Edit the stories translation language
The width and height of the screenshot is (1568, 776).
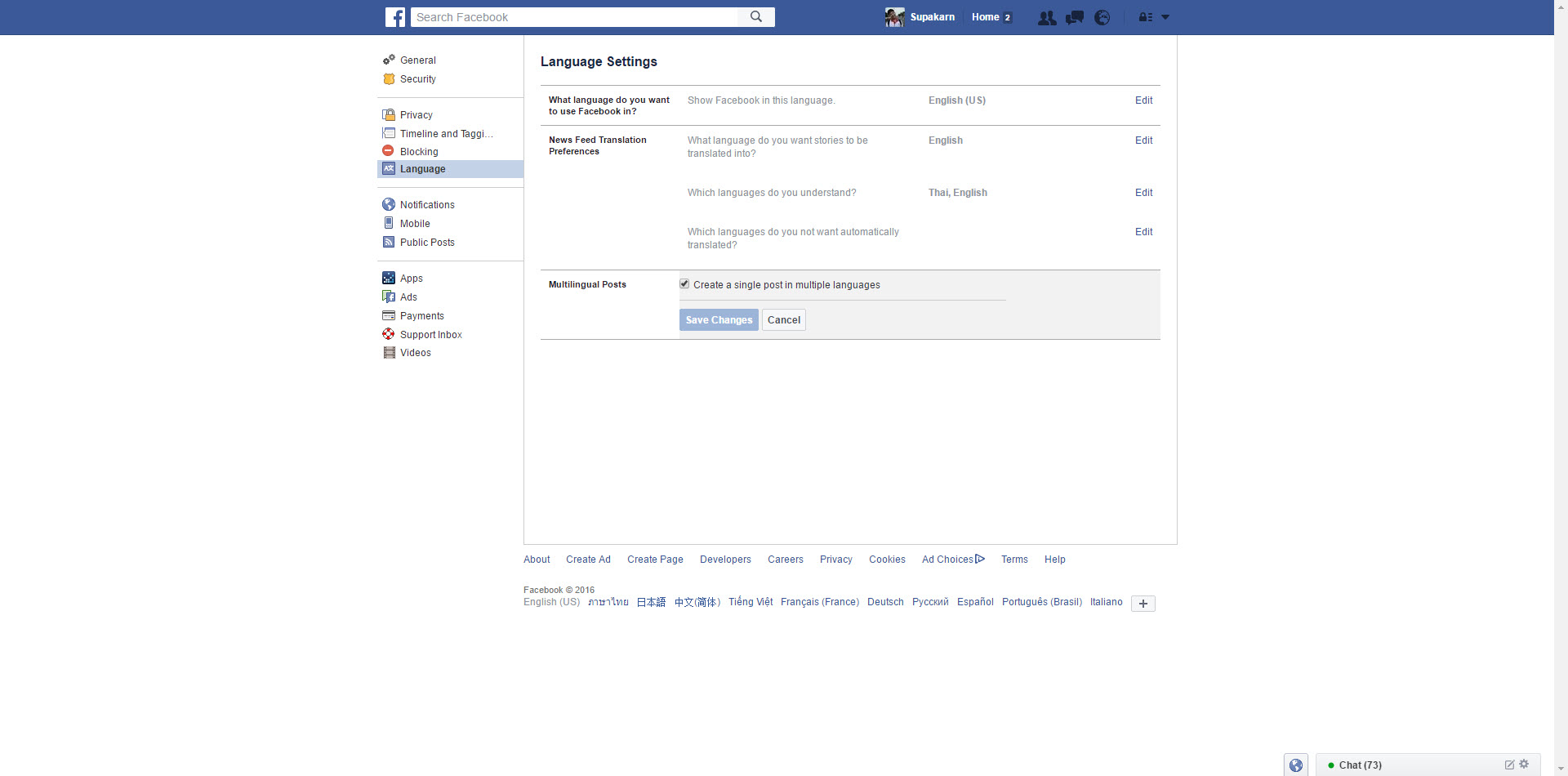[x=1143, y=140]
